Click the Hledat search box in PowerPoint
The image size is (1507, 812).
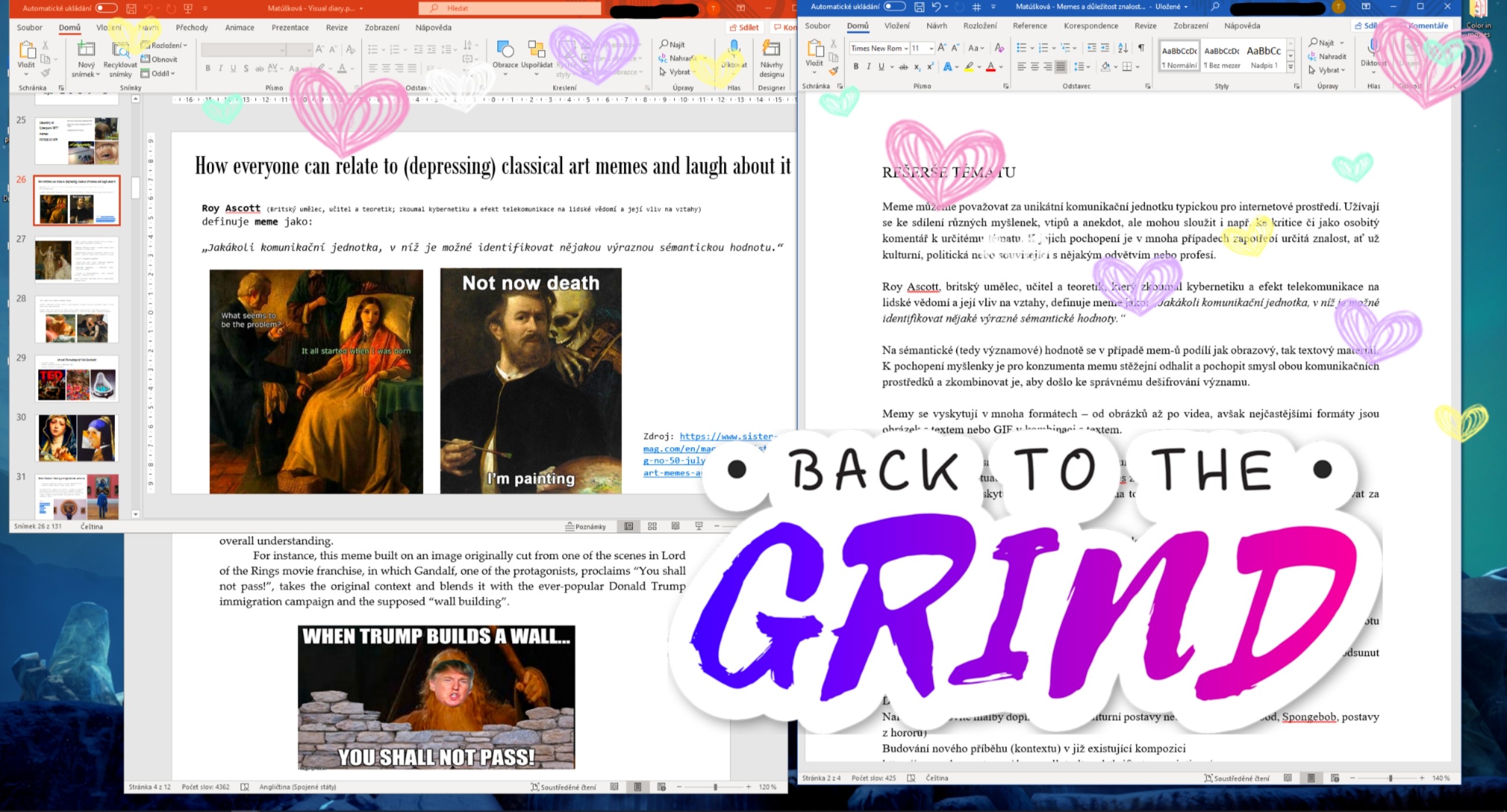510,8
